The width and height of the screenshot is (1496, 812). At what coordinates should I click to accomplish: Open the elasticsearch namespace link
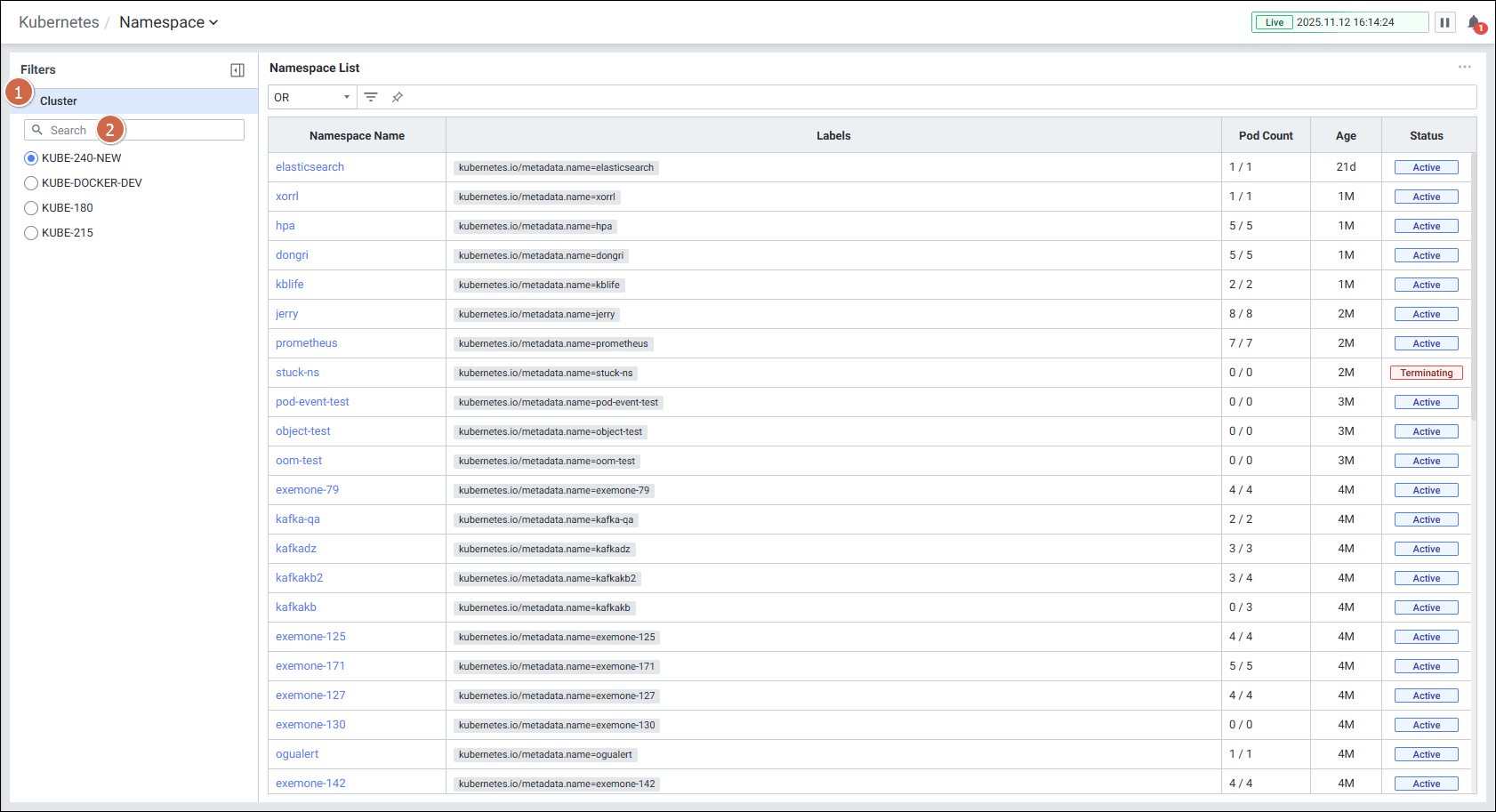310,167
